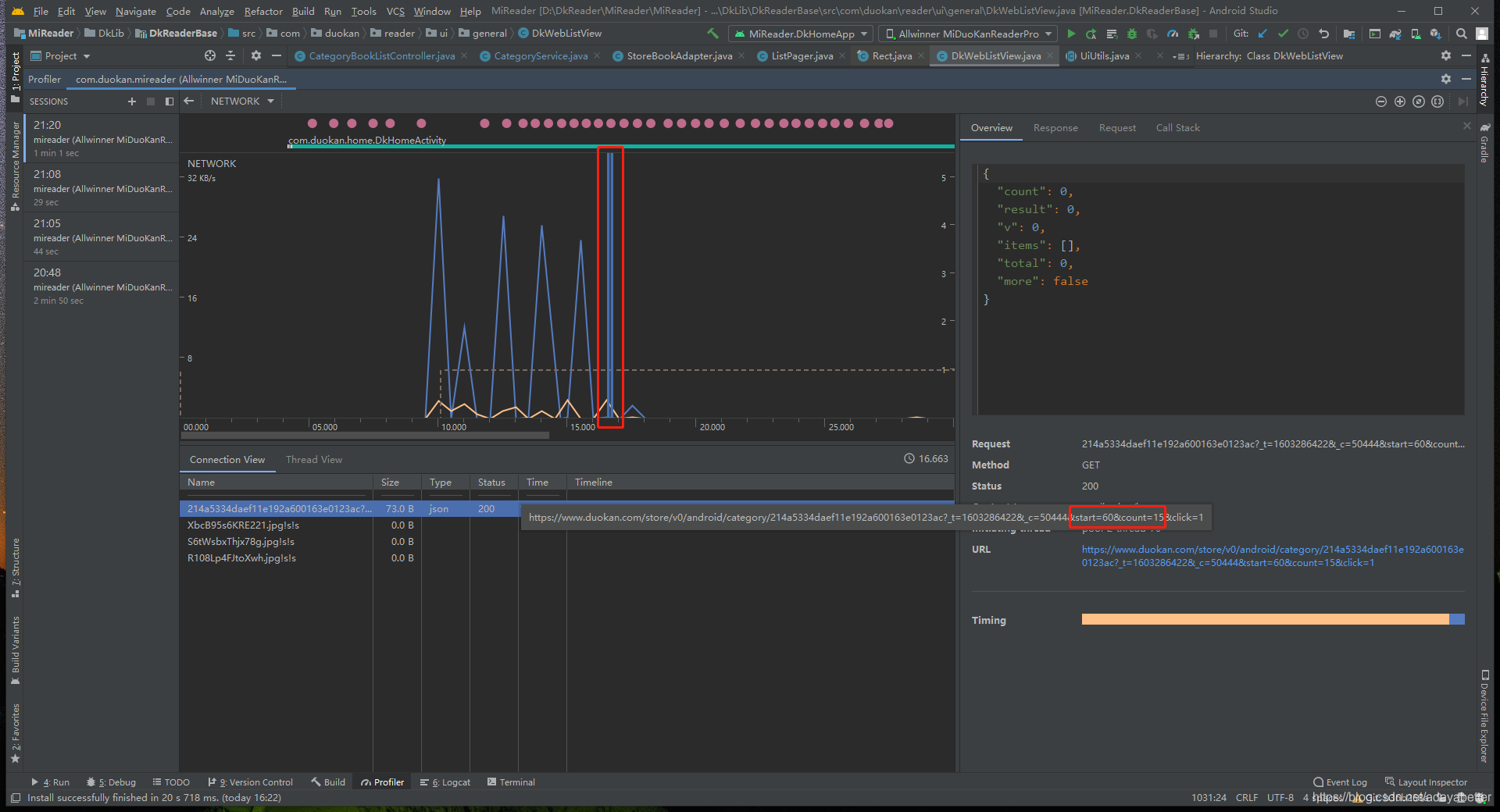Toggle tool window bars icon bottom-left corner

tap(15, 798)
